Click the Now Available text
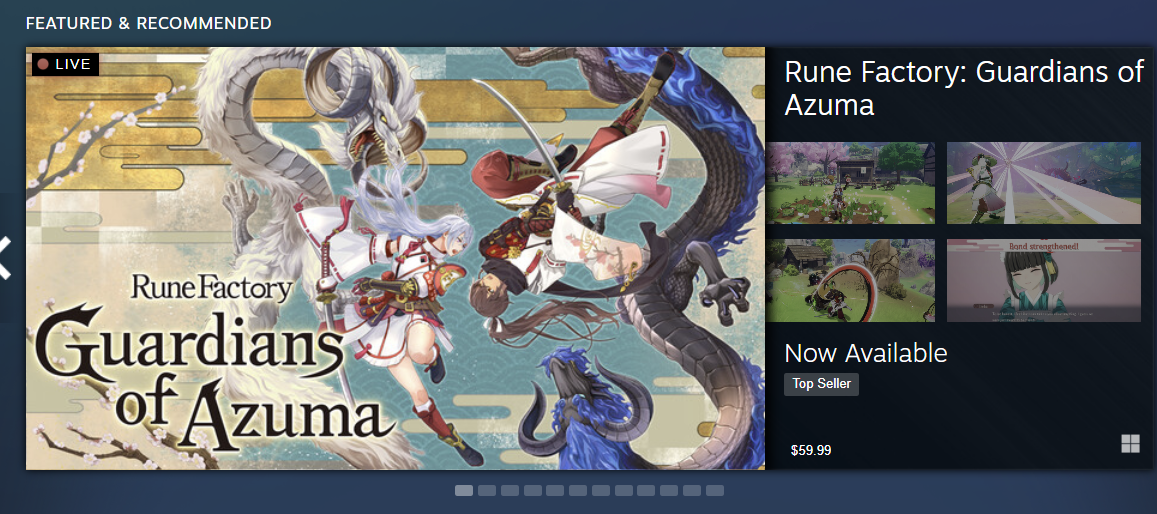The image size is (1157, 514). [x=866, y=353]
